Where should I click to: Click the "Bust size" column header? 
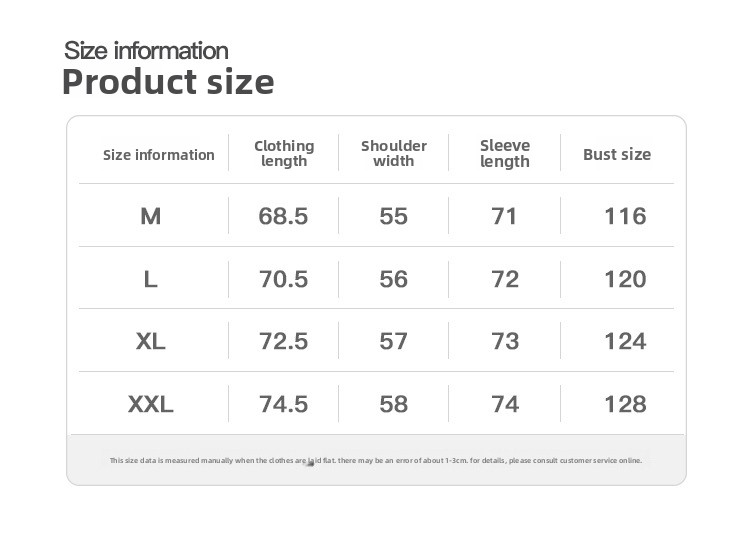pyautogui.click(x=617, y=155)
